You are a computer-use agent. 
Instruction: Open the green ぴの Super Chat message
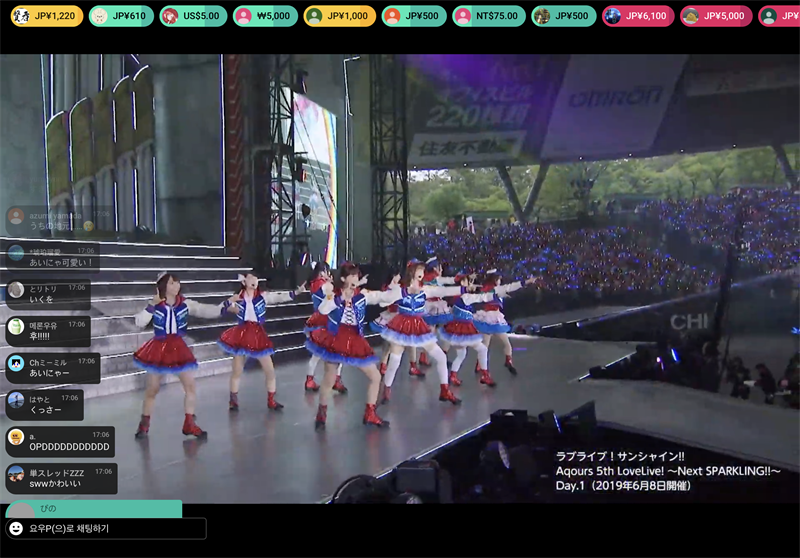click(94, 509)
